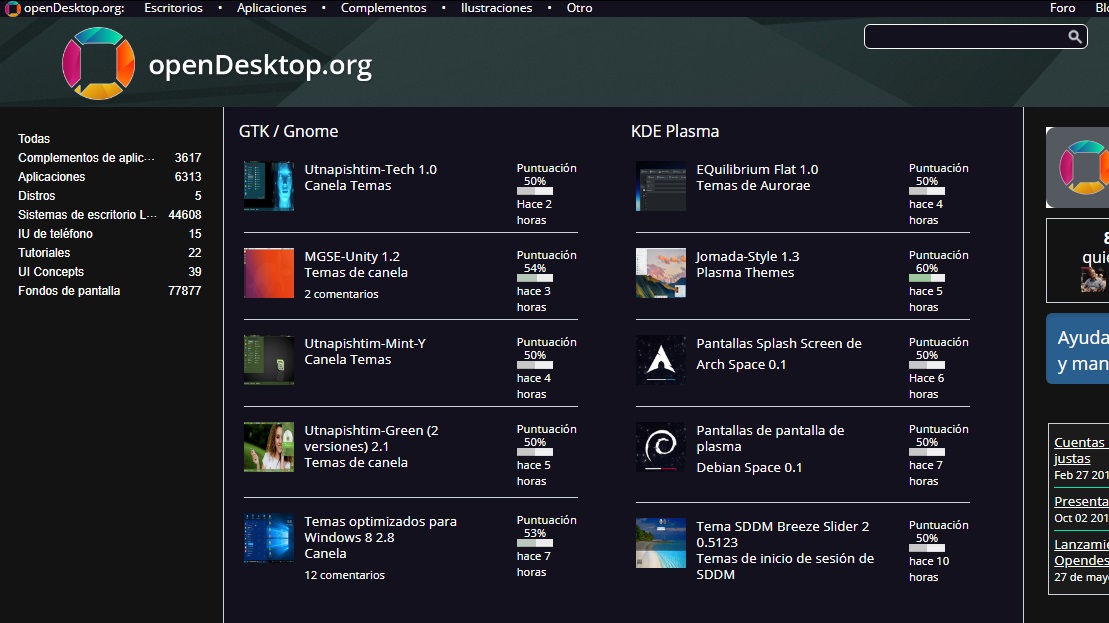Open the Escritorios menu
1109x623 pixels.
[173, 8]
